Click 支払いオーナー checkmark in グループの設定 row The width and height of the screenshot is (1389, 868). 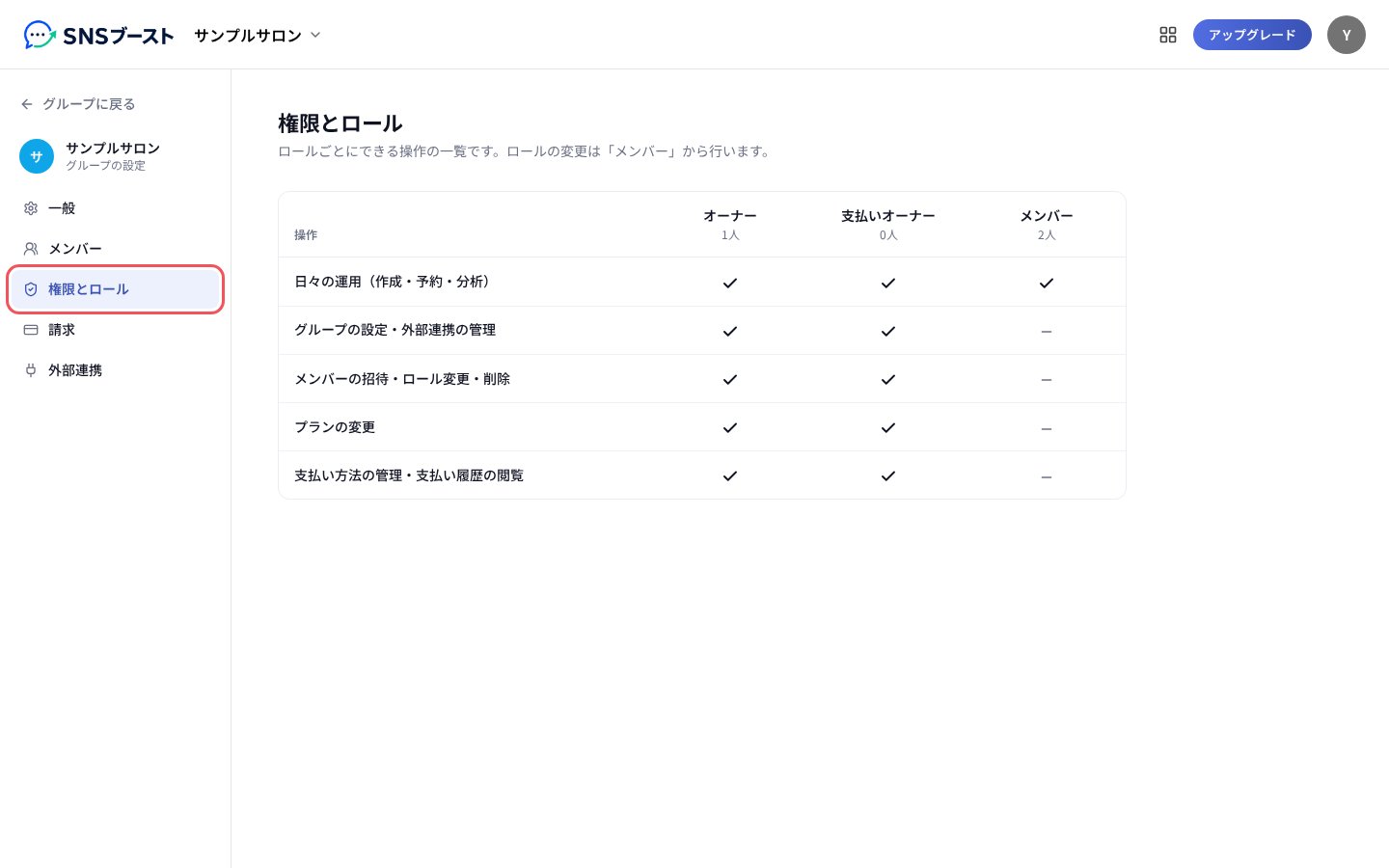click(x=888, y=331)
